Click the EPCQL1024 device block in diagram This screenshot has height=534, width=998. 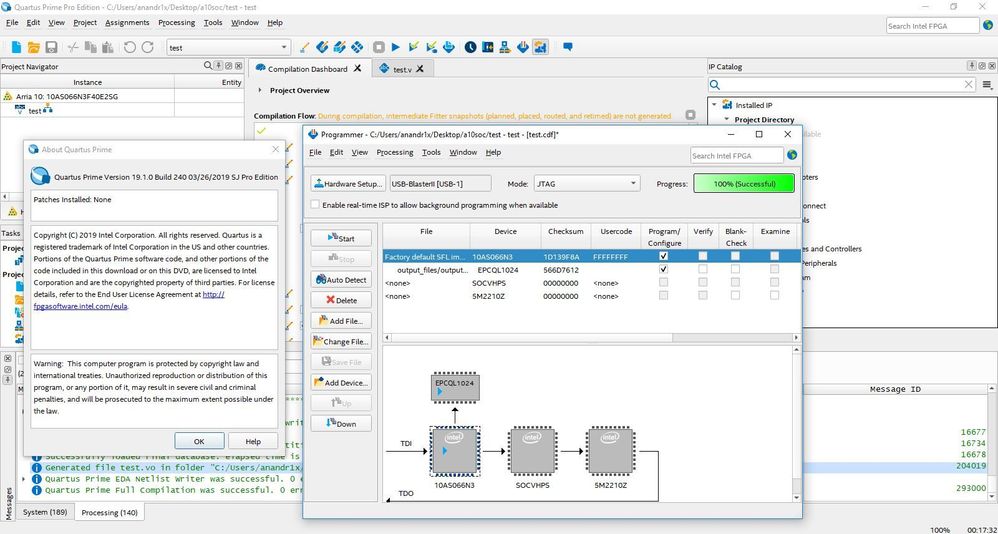(454, 388)
